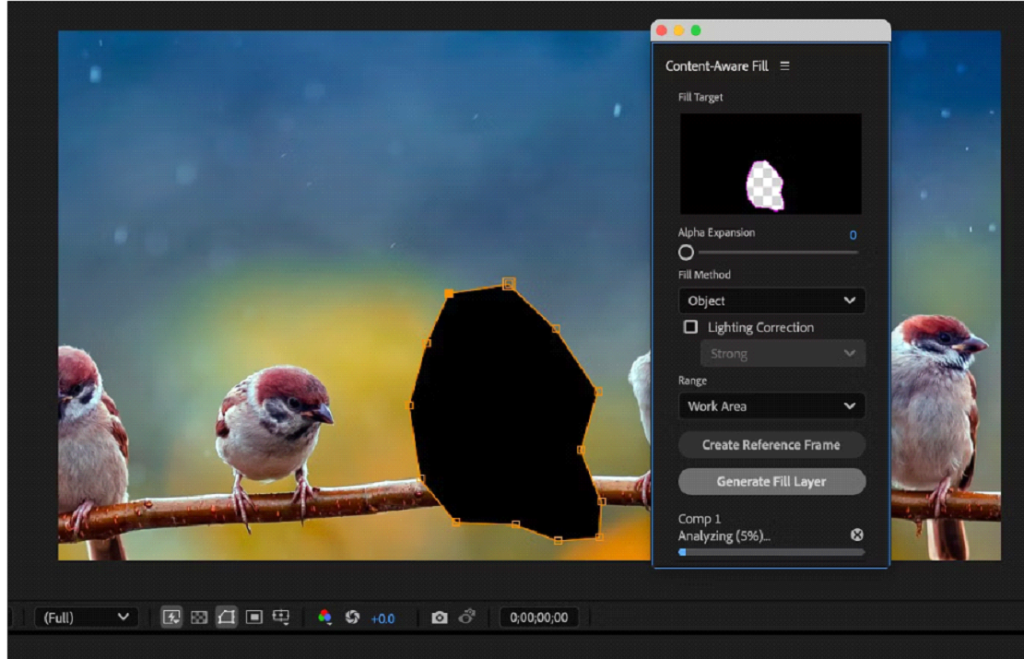Open the Fill Method Object dropdown
The width and height of the screenshot is (1024, 659).
pyautogui.click(x=772, y=301)
